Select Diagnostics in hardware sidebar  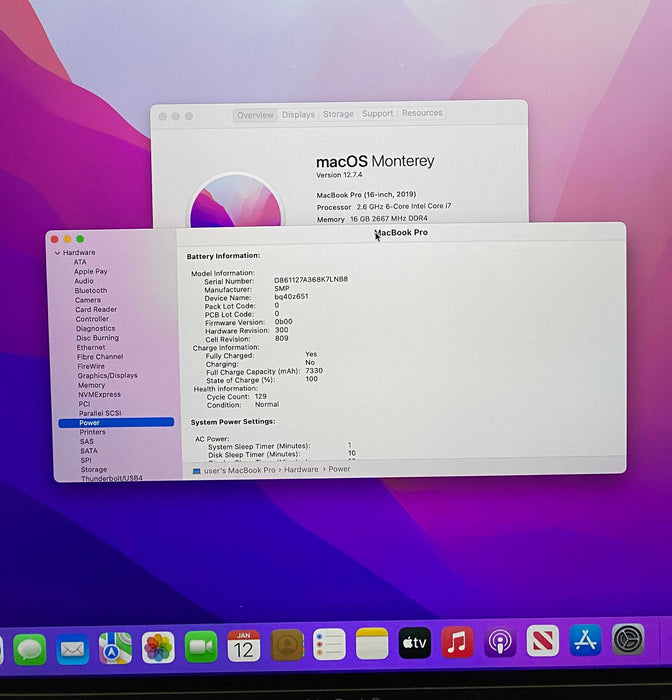96,328
